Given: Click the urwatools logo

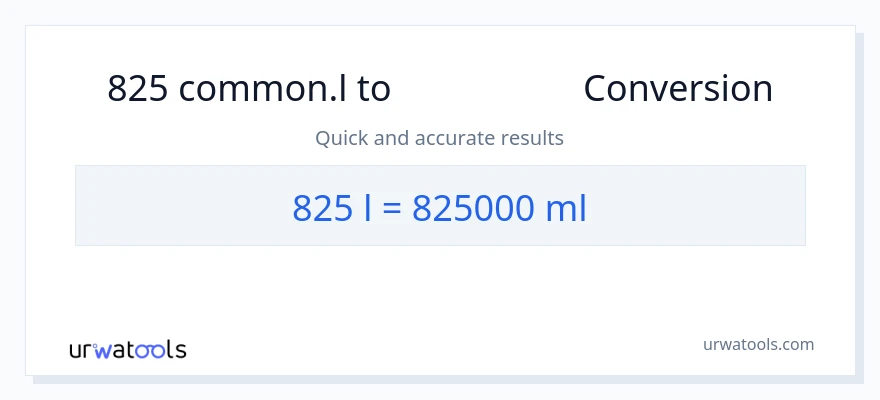Looking at the screenshot, I should [x=127, y=349].
